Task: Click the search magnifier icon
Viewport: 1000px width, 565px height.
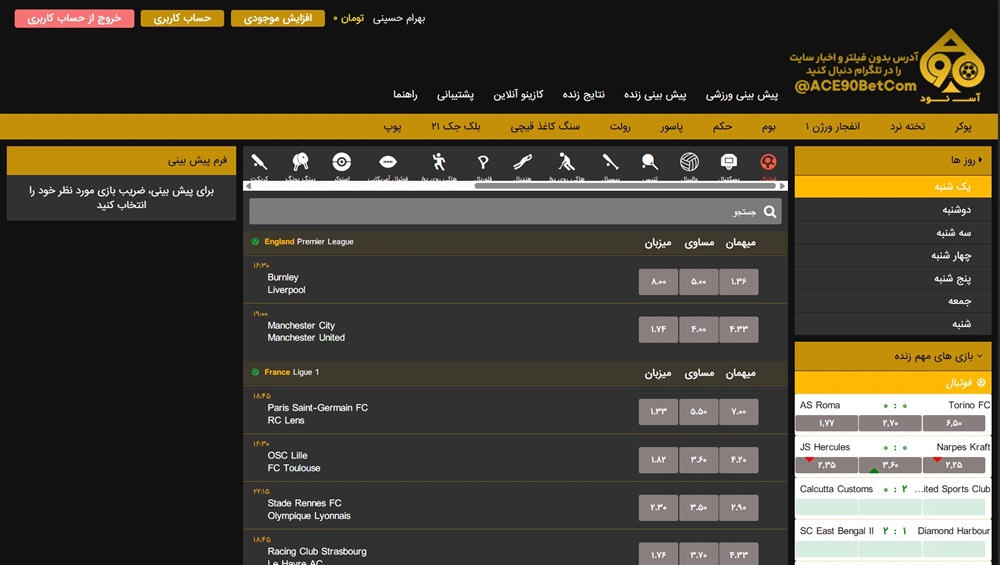Action: 770,212
